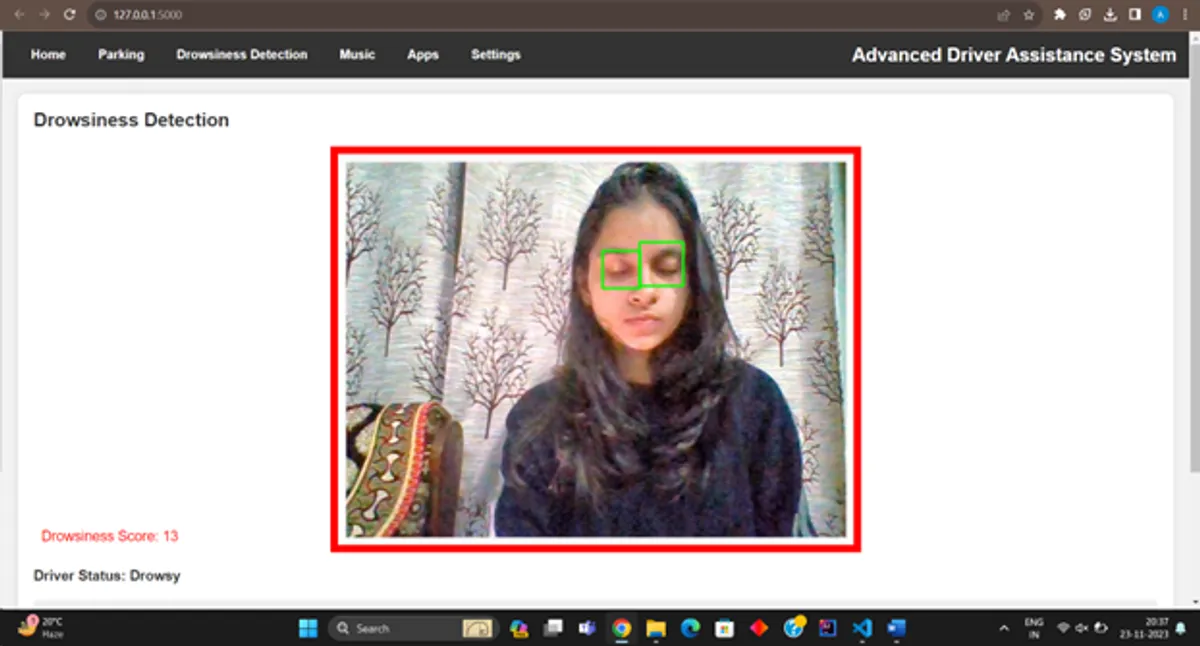The width and height of the screenshot is (1200, 646).
Task: Open the Windows Start menu
Action: [x=308, y=628]
